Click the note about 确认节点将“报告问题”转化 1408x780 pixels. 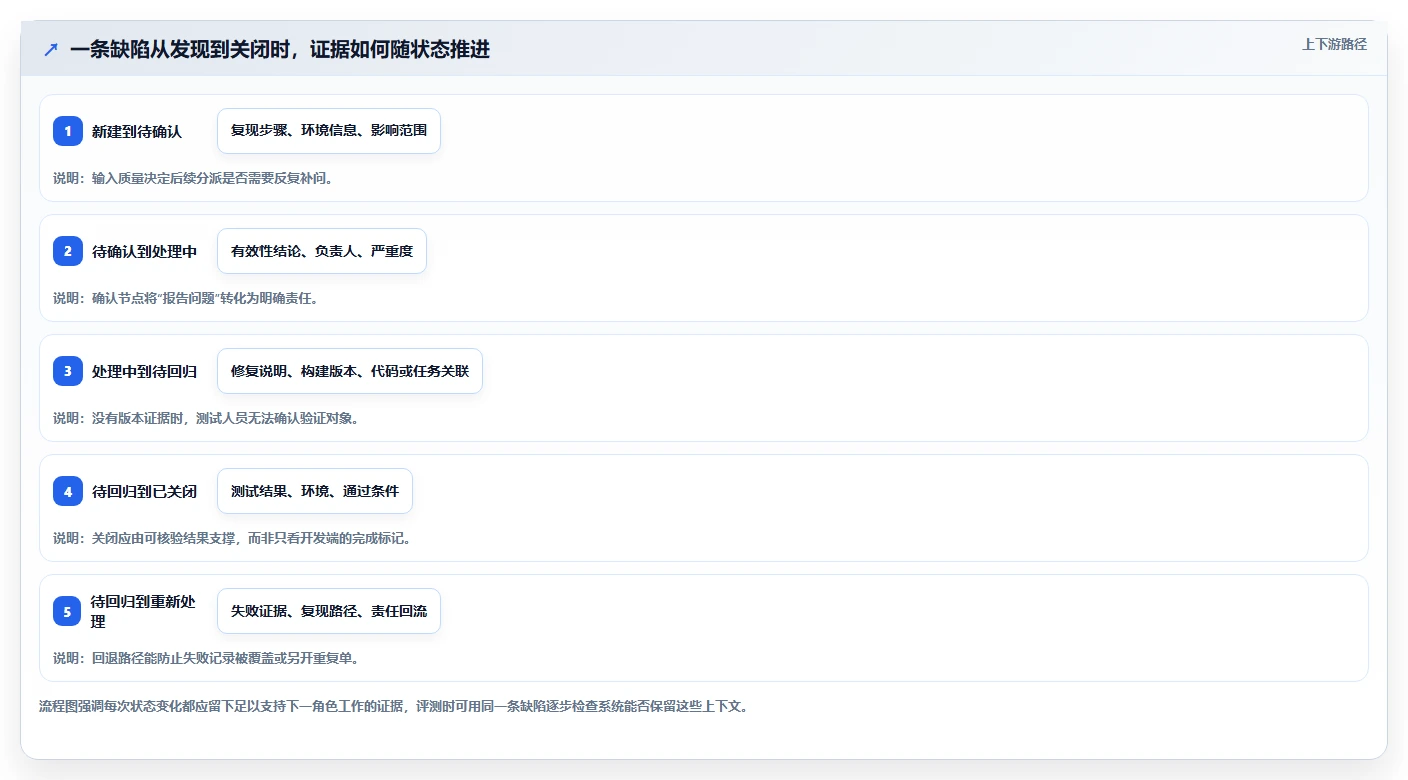coord(186,298)
